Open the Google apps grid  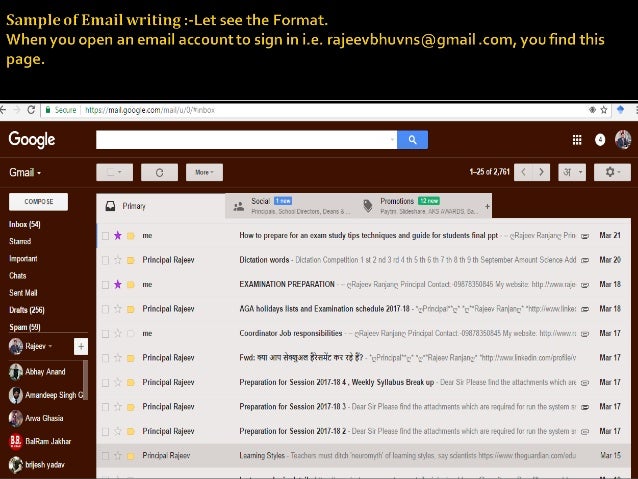point(577,140)
